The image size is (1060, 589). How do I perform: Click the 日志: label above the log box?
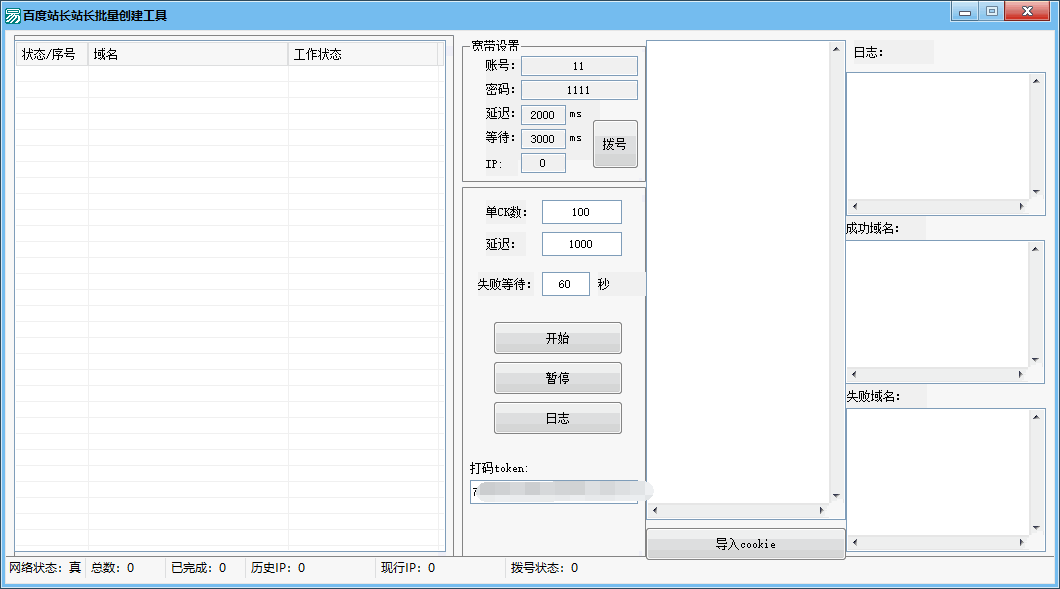tap(869, 52)
